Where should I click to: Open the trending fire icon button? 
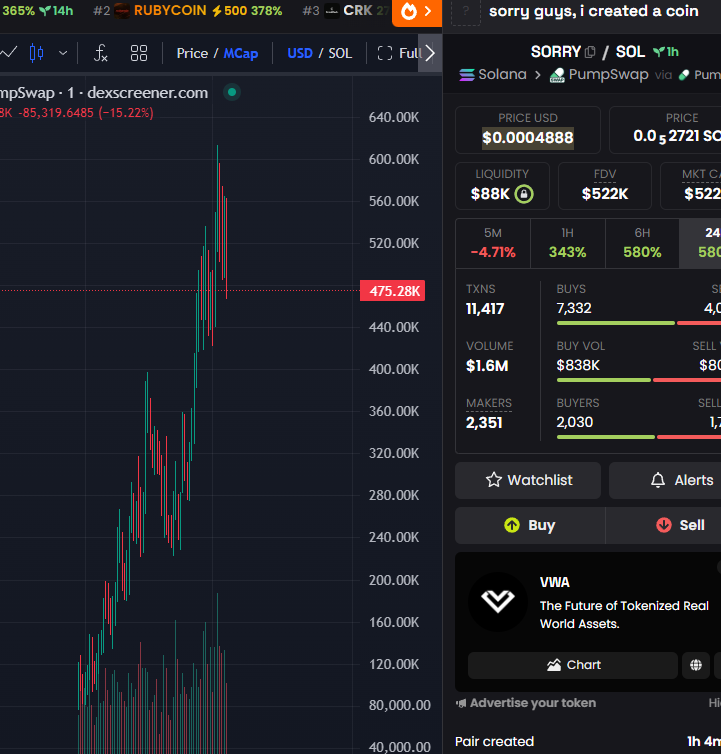(417, 12)
